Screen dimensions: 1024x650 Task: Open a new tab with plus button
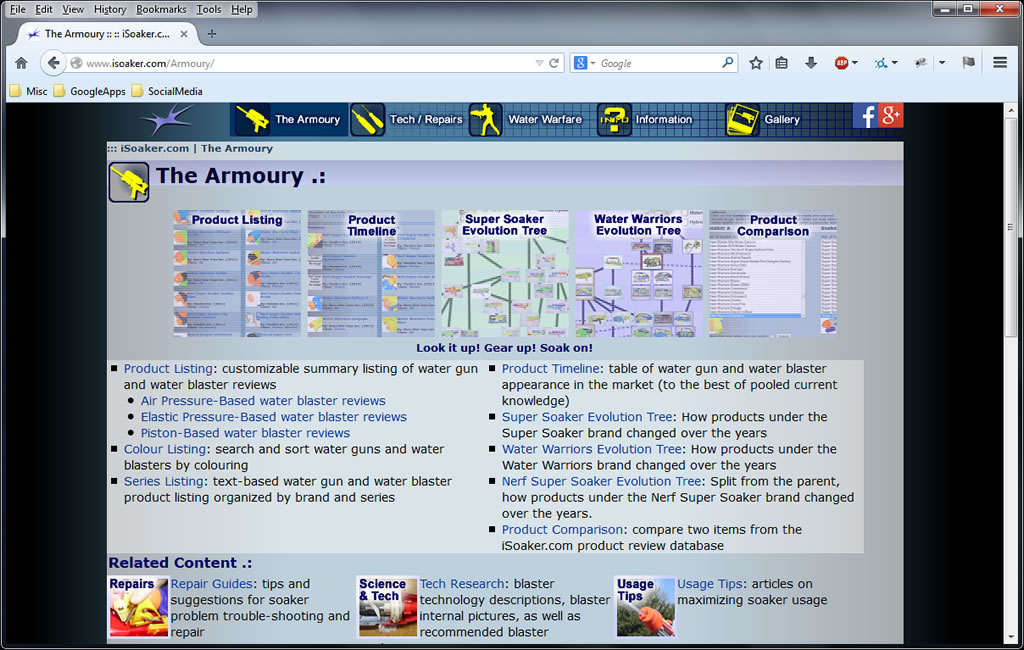pyautogui.click(x=212, y=34)
